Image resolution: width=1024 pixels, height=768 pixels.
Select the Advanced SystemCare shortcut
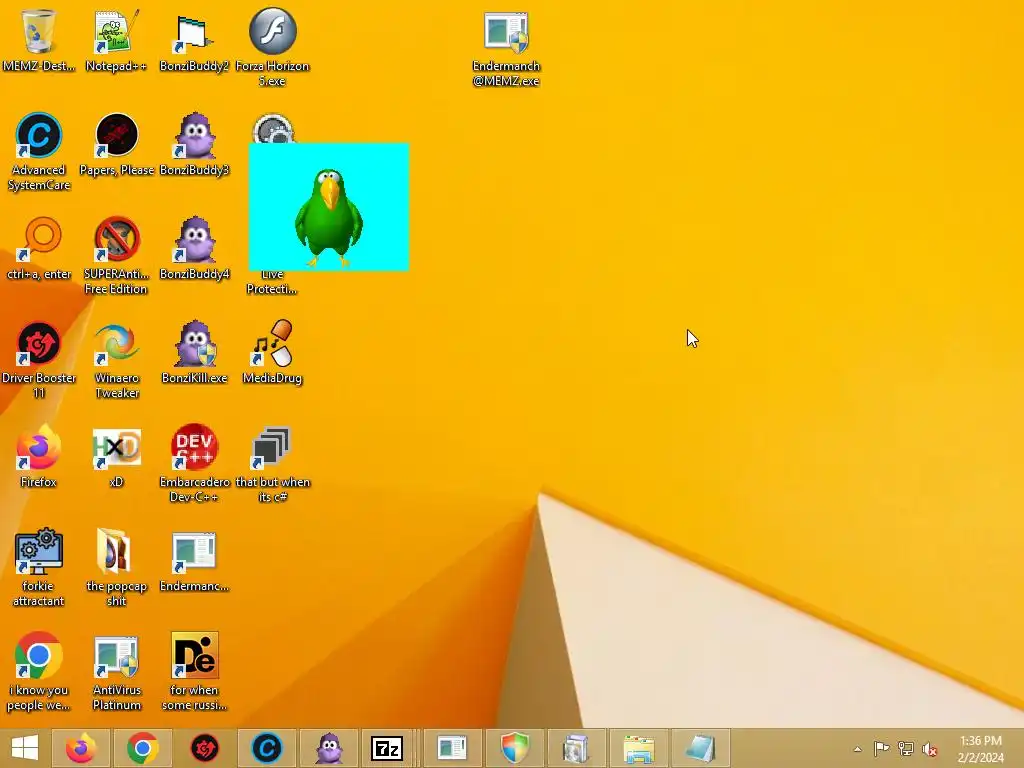[39, 152]
